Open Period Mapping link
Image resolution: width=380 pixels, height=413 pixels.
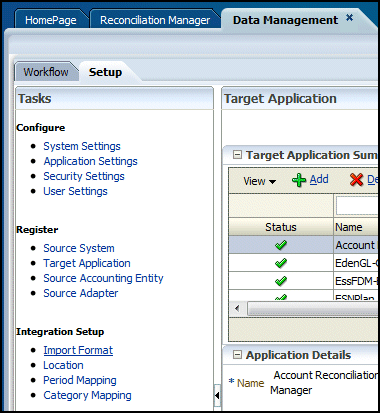80,380
